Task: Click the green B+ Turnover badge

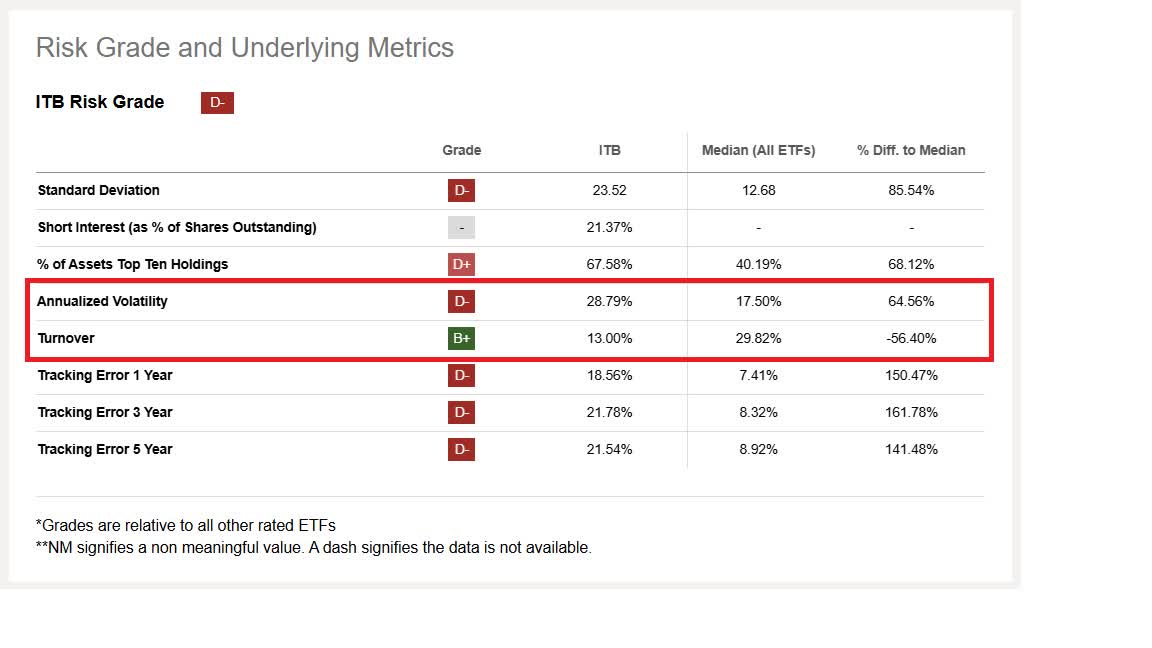Action: (x=461, y=338)
